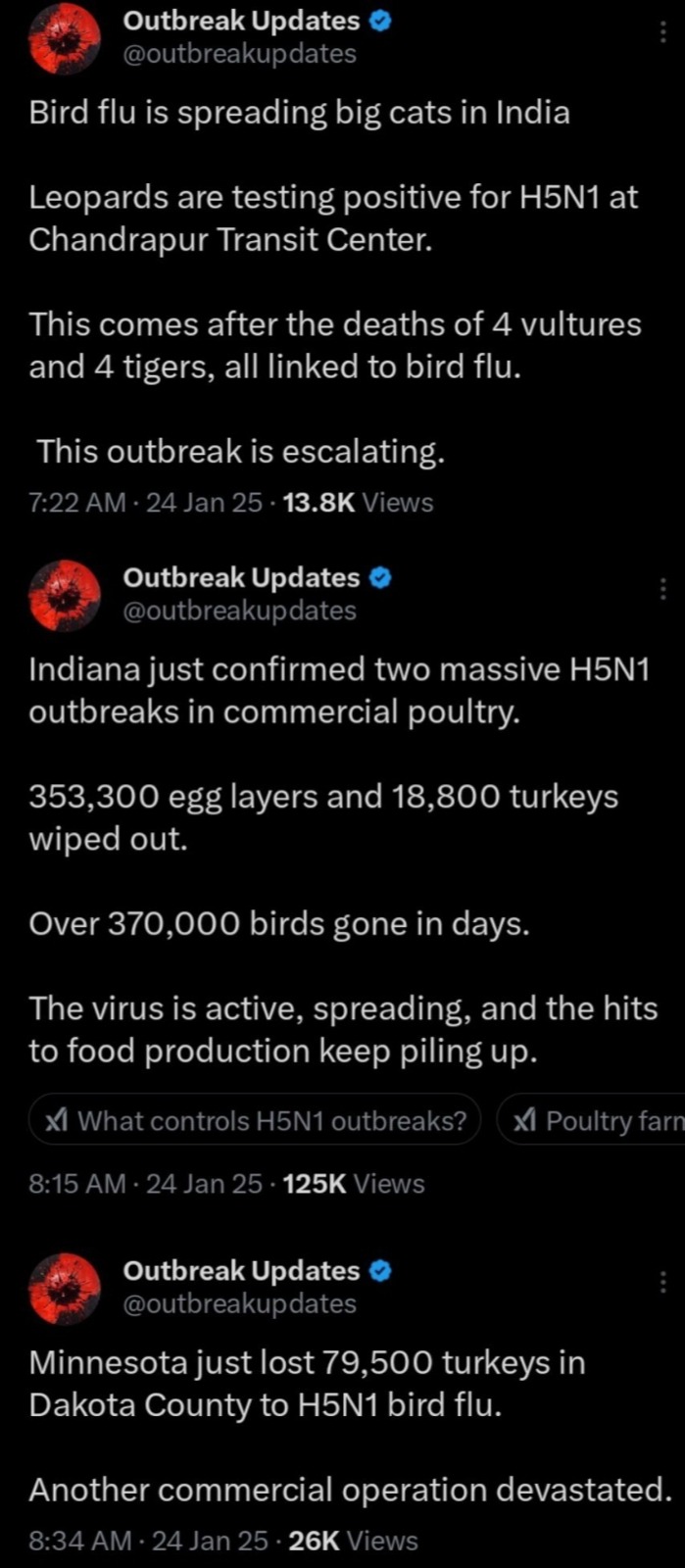685x1568 pixels.
Task: Expand more options for the Indiana poultry tweet
Action: point(663,589)
